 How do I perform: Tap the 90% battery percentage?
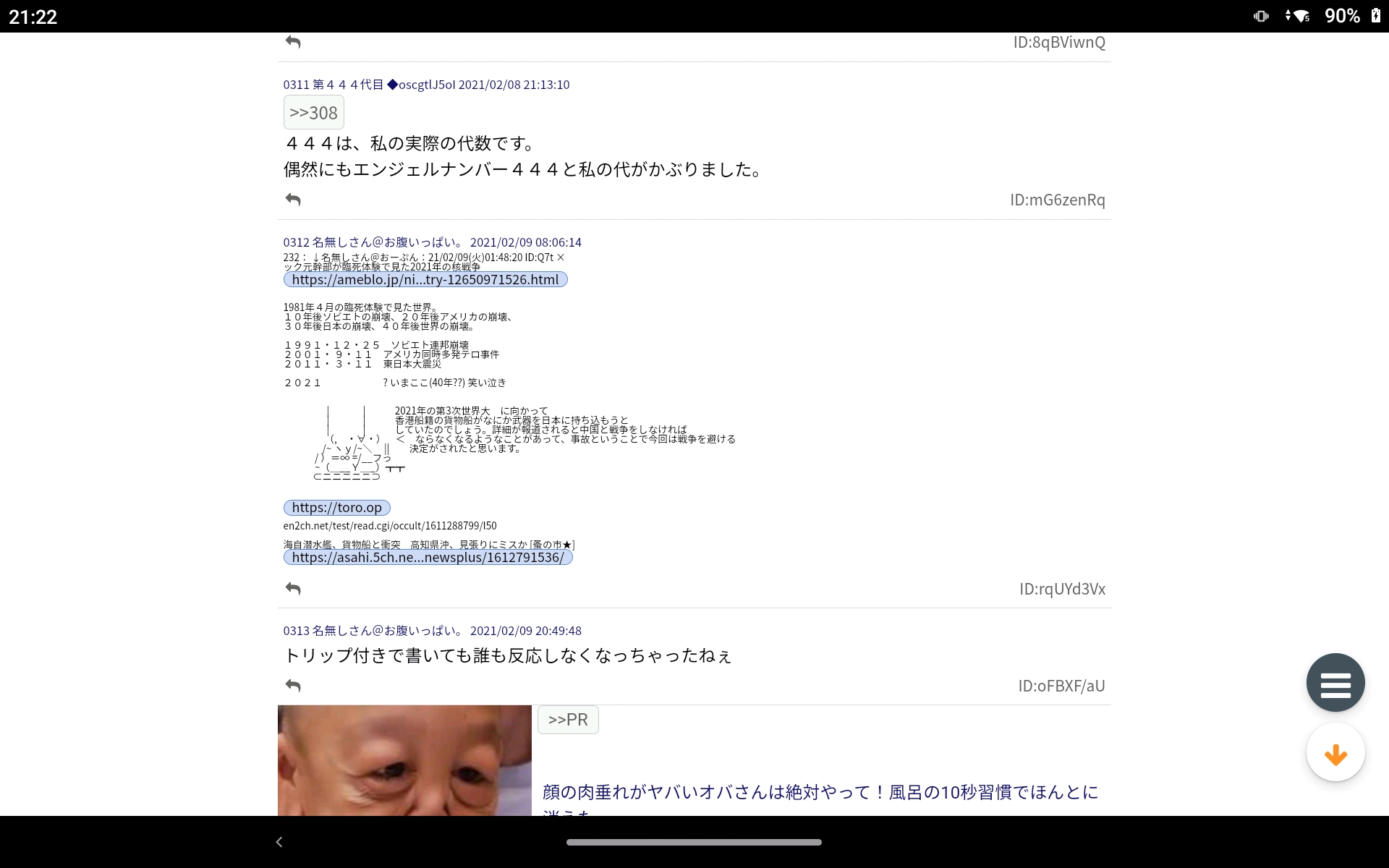point(1342,16)
